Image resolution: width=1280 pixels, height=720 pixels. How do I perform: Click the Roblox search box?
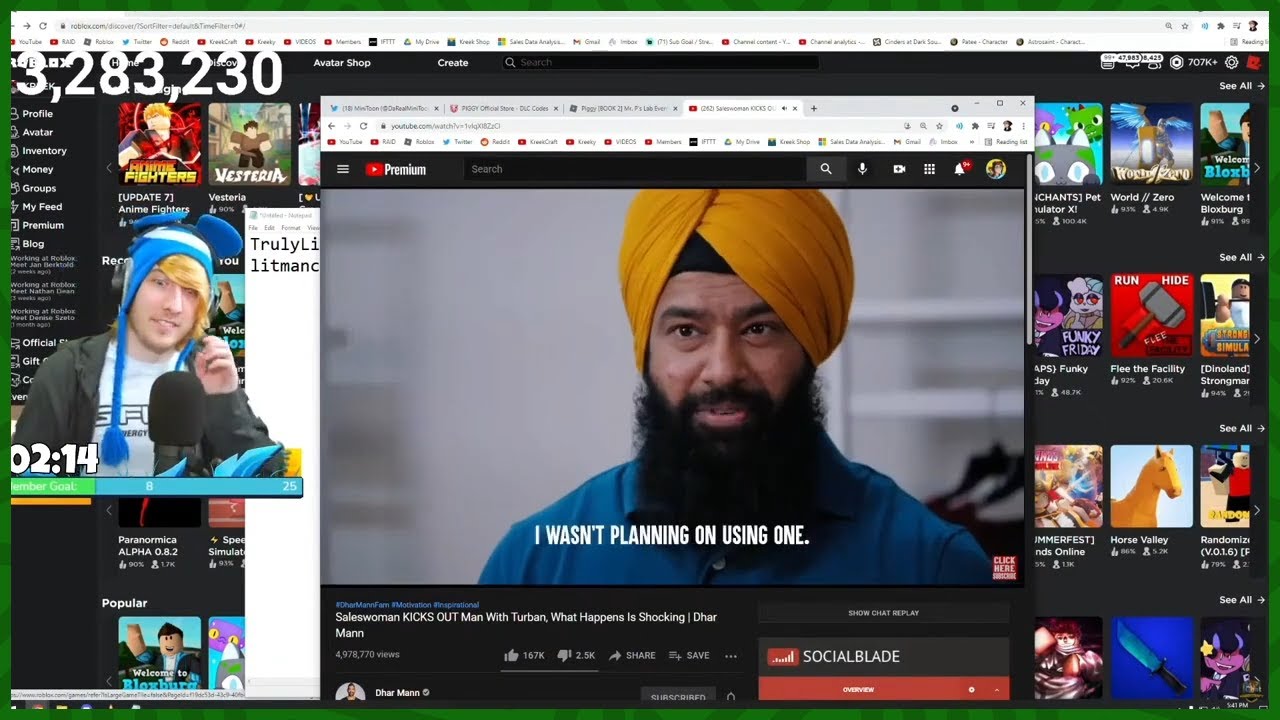click(x=660, y=62)
